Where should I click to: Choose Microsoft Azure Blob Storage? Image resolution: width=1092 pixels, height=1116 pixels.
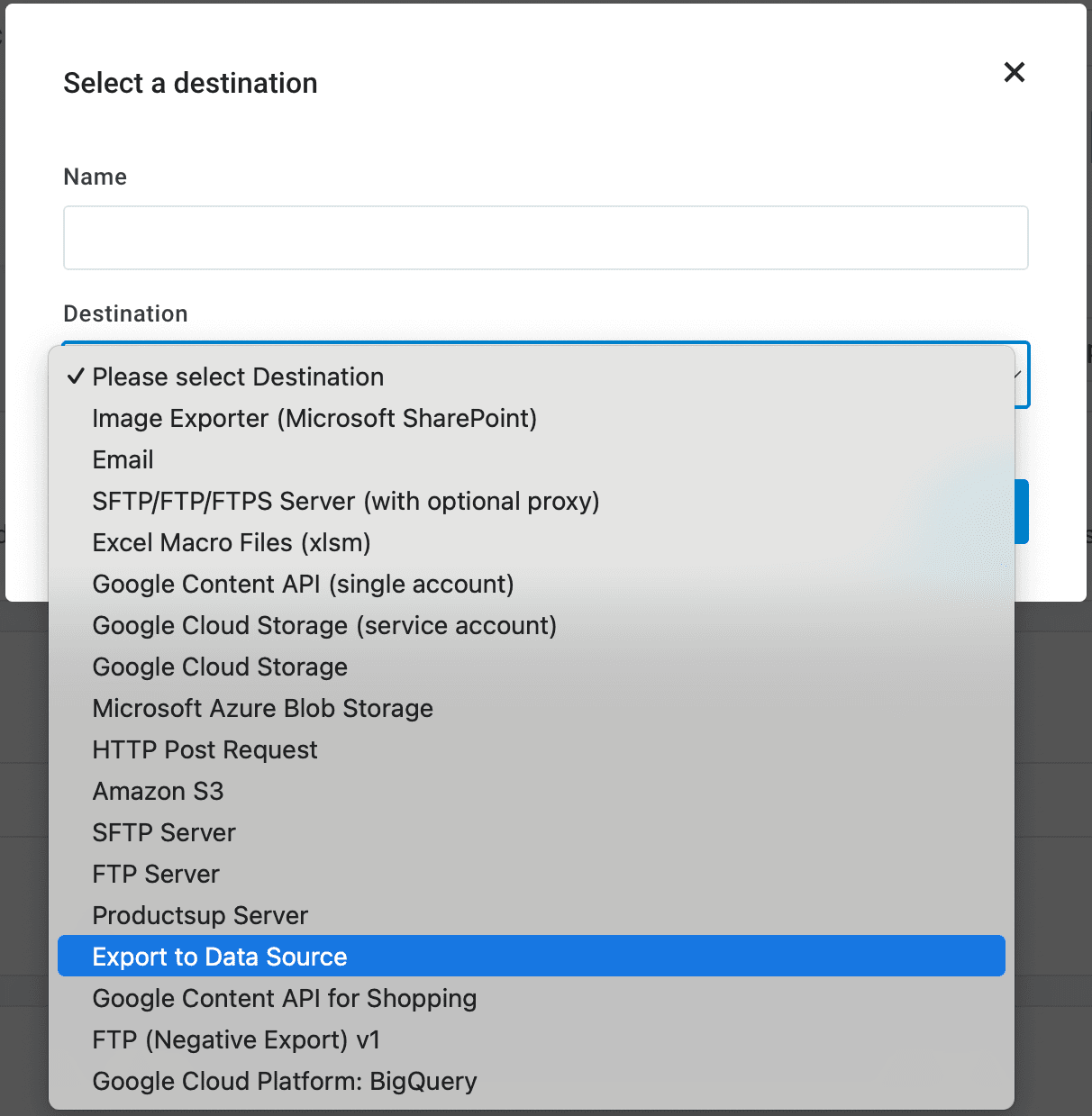[262, 709]
